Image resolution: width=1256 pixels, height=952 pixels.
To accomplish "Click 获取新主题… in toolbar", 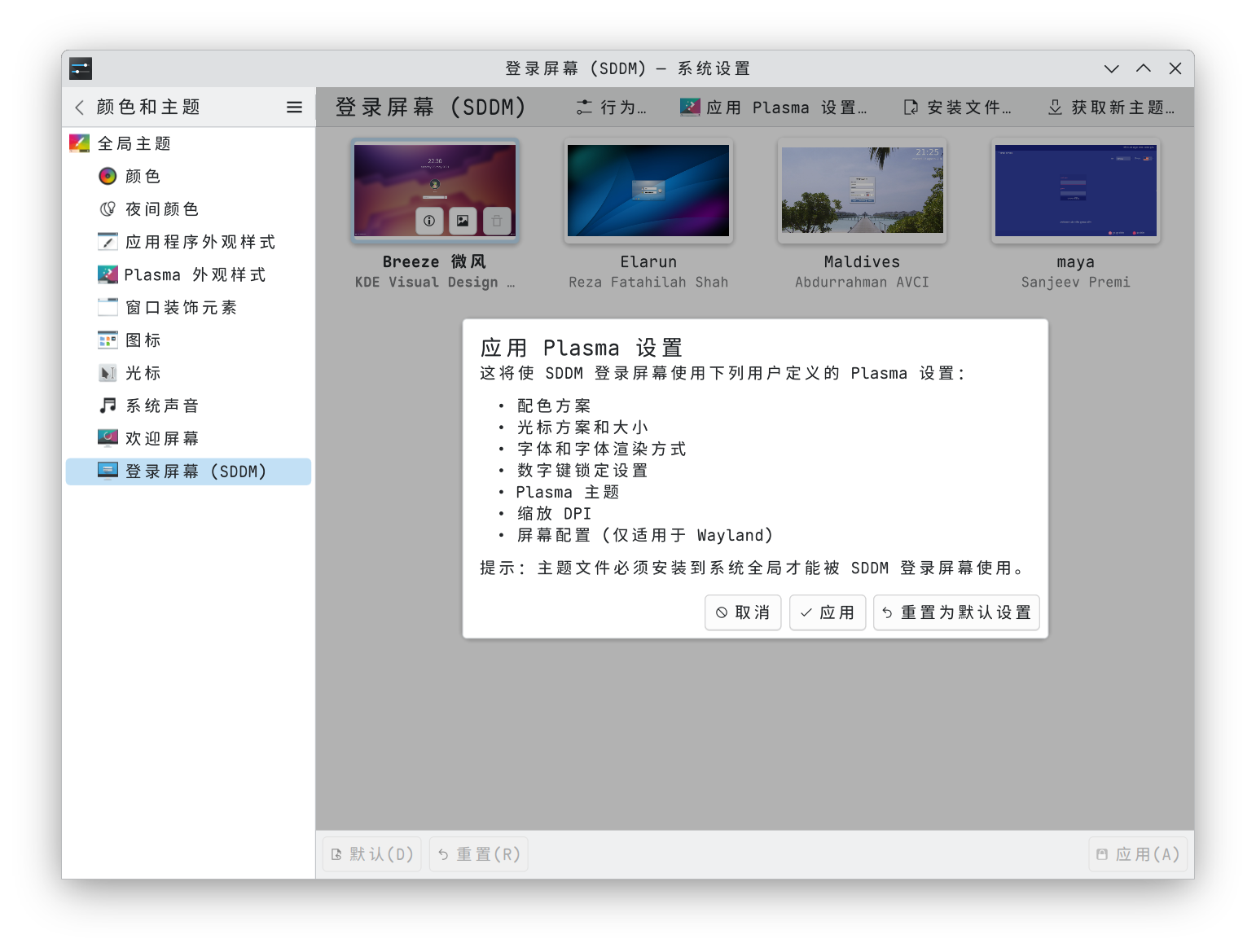I will coord(1111,107).
